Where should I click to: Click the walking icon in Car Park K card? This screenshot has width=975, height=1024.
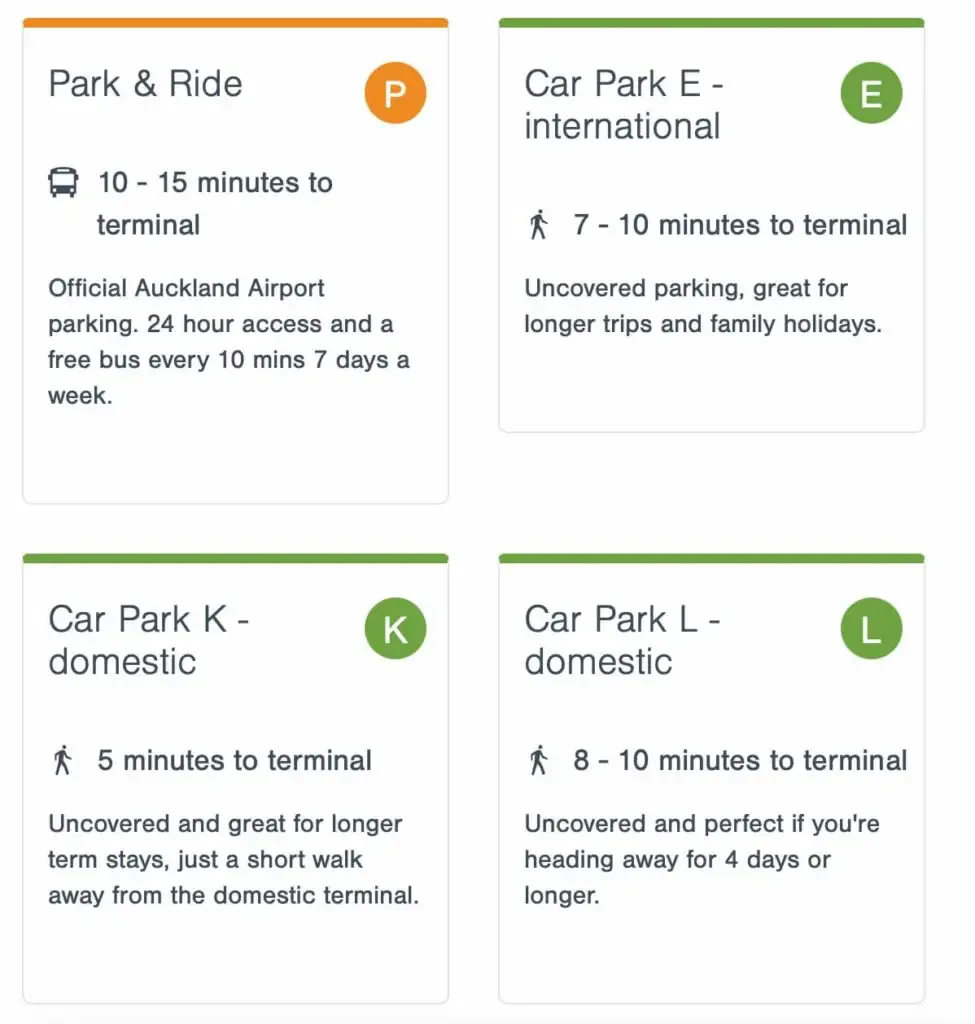tap(63, 760)
